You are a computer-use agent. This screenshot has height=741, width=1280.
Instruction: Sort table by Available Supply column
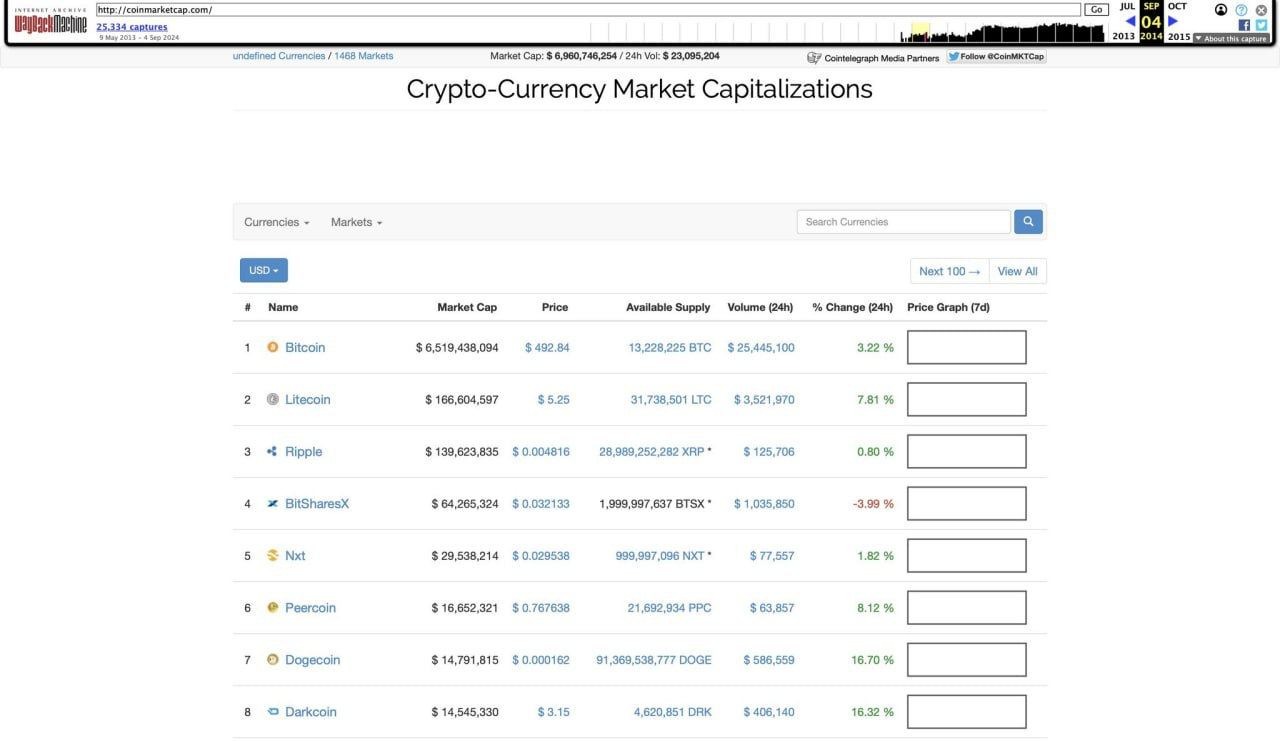[668, 307]
